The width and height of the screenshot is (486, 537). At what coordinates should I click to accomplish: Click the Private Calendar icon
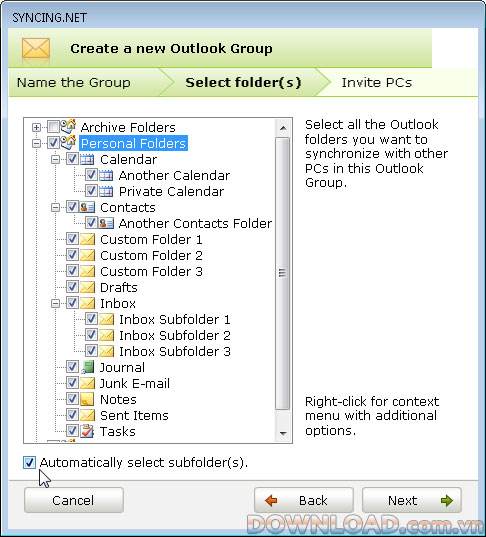tap(106, 191)
